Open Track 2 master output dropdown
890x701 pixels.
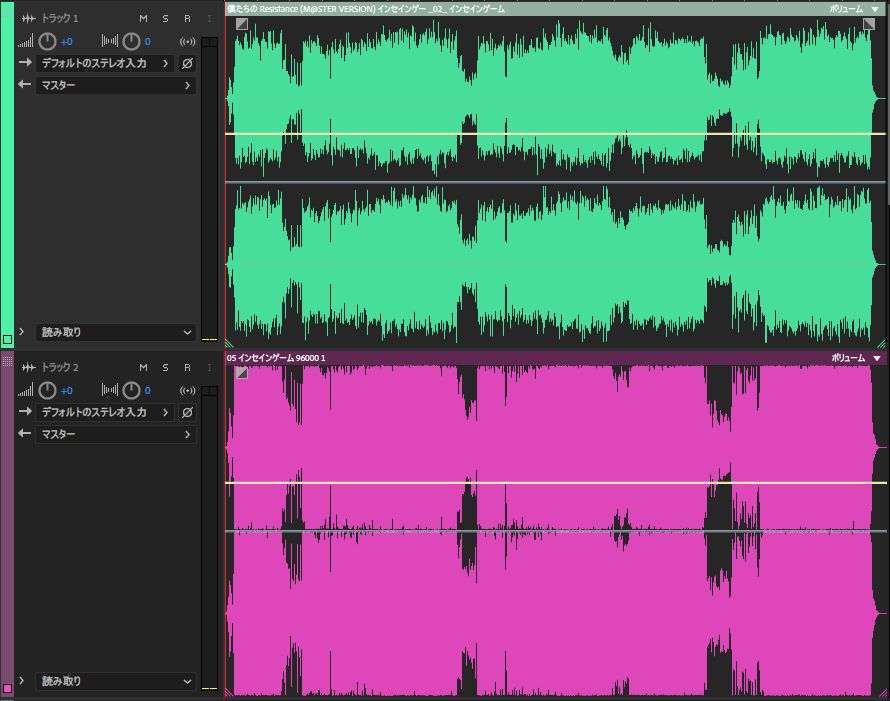116,435
